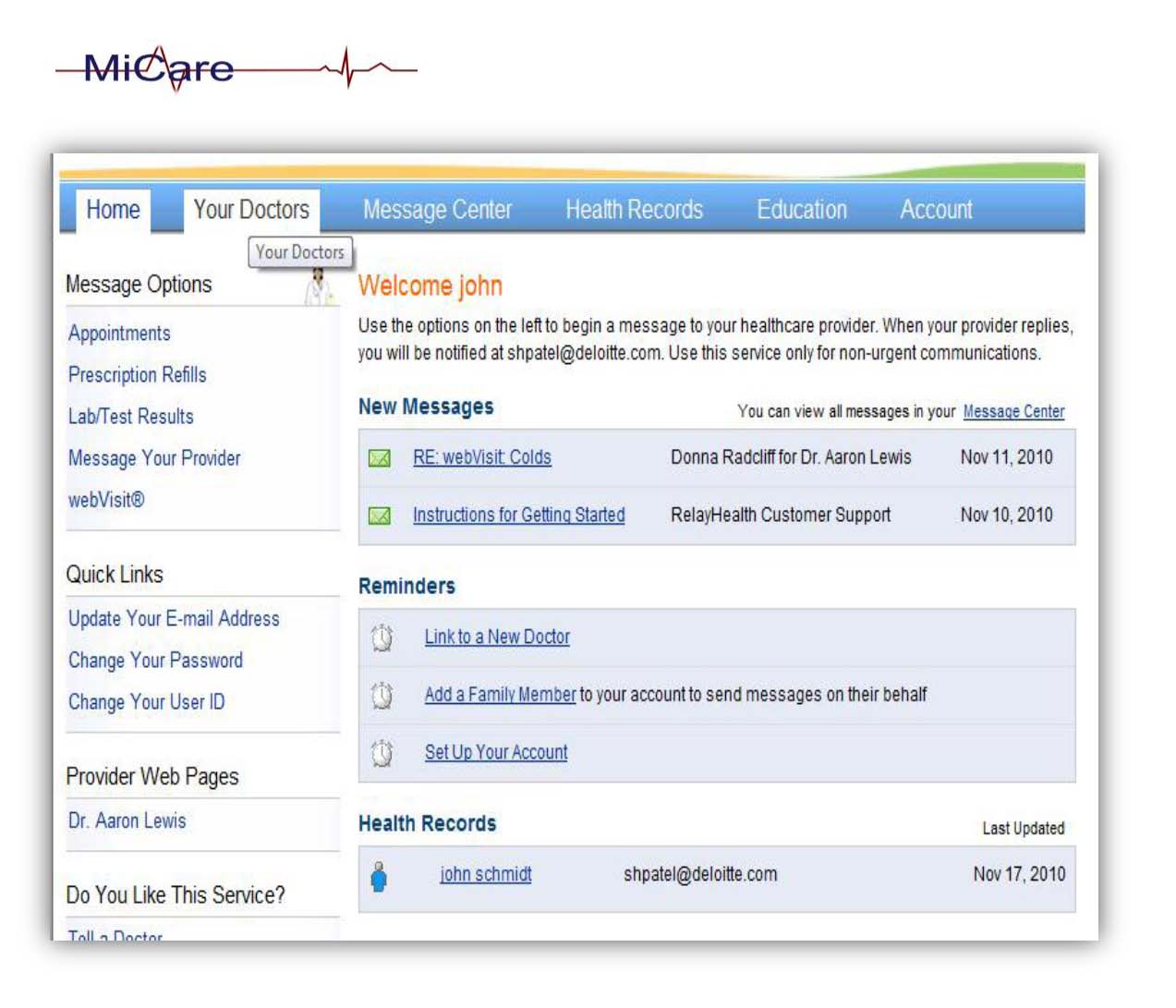Click clock icon beside Add a Family Member

point(382,695)
